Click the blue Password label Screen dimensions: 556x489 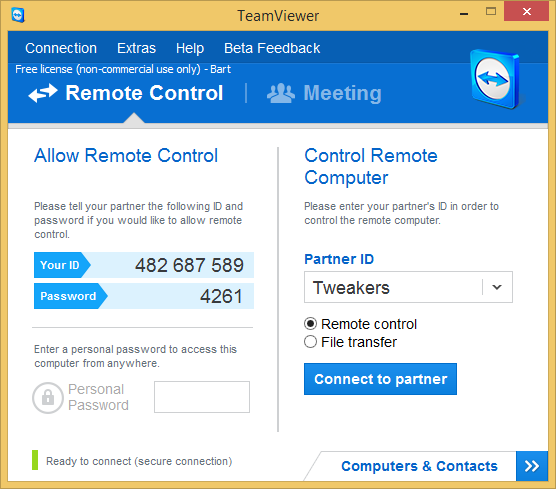point(71,296)
